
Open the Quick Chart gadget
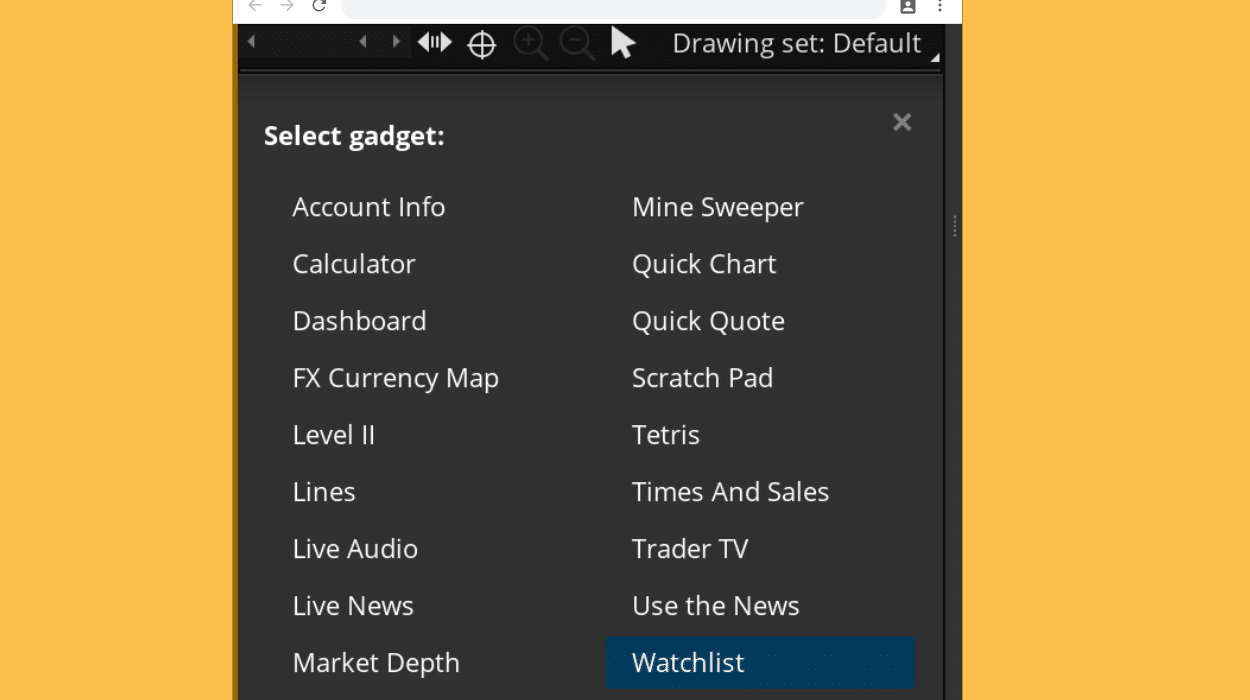704,263
